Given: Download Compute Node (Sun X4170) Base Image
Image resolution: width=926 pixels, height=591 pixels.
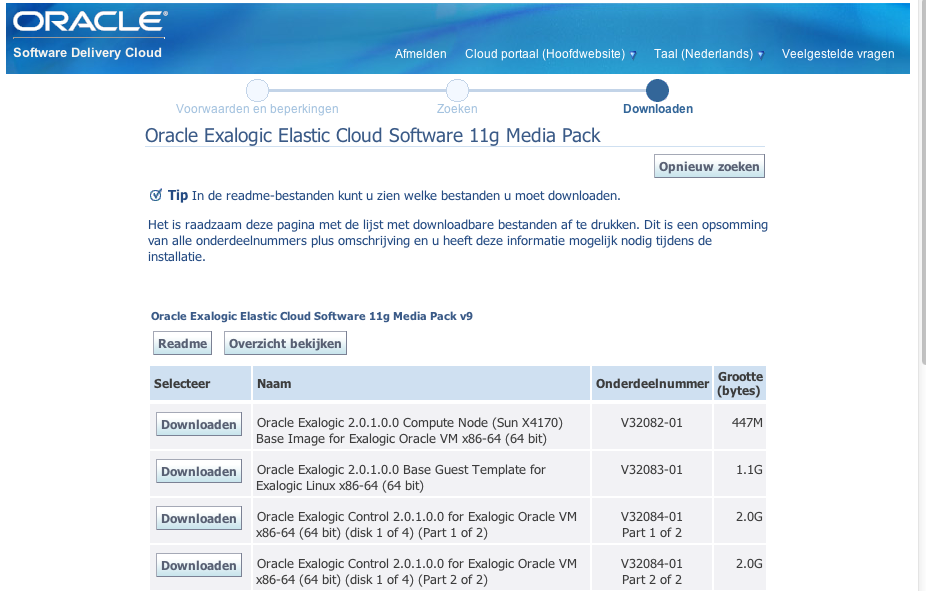Looking at the screenshot, I should [x=199, y=425].
